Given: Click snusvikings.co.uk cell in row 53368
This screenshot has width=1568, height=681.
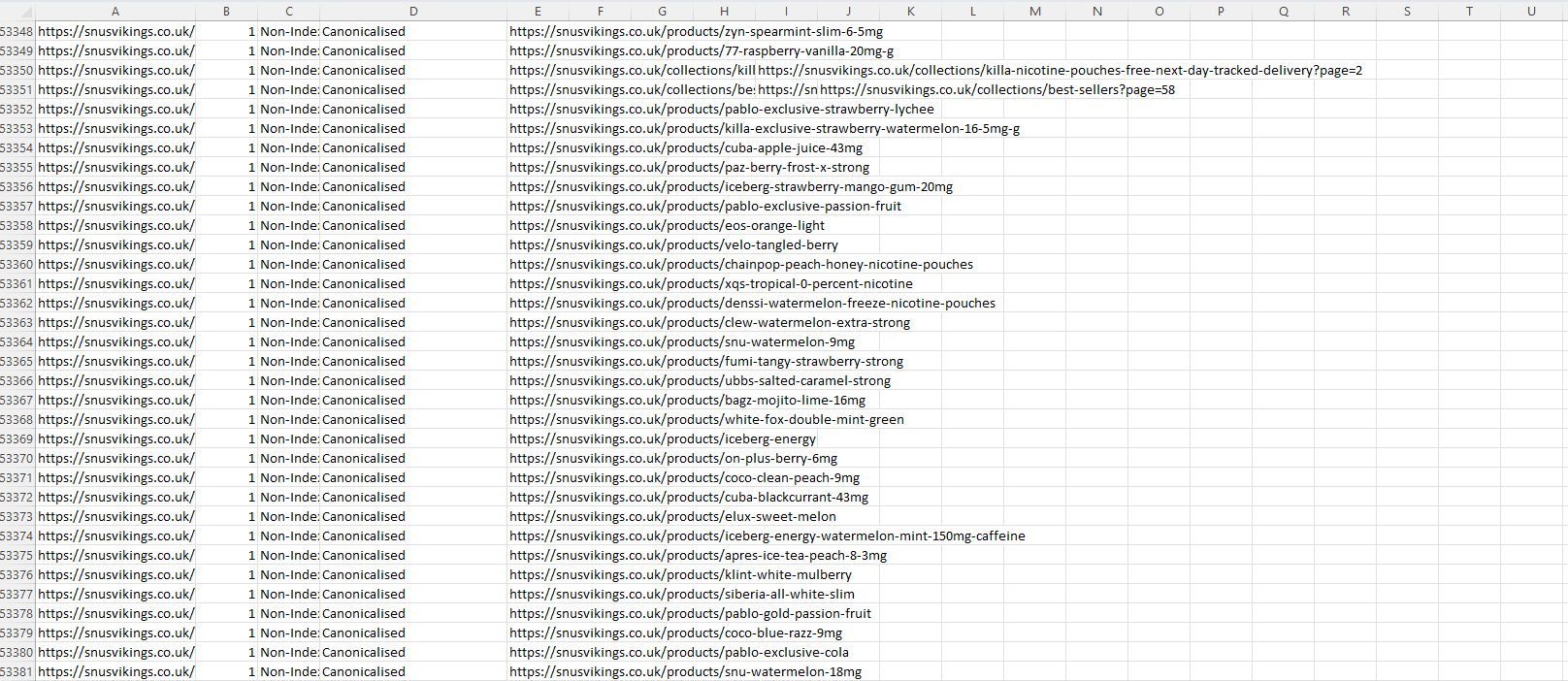Looking at the screenshot, I should 116,419.
